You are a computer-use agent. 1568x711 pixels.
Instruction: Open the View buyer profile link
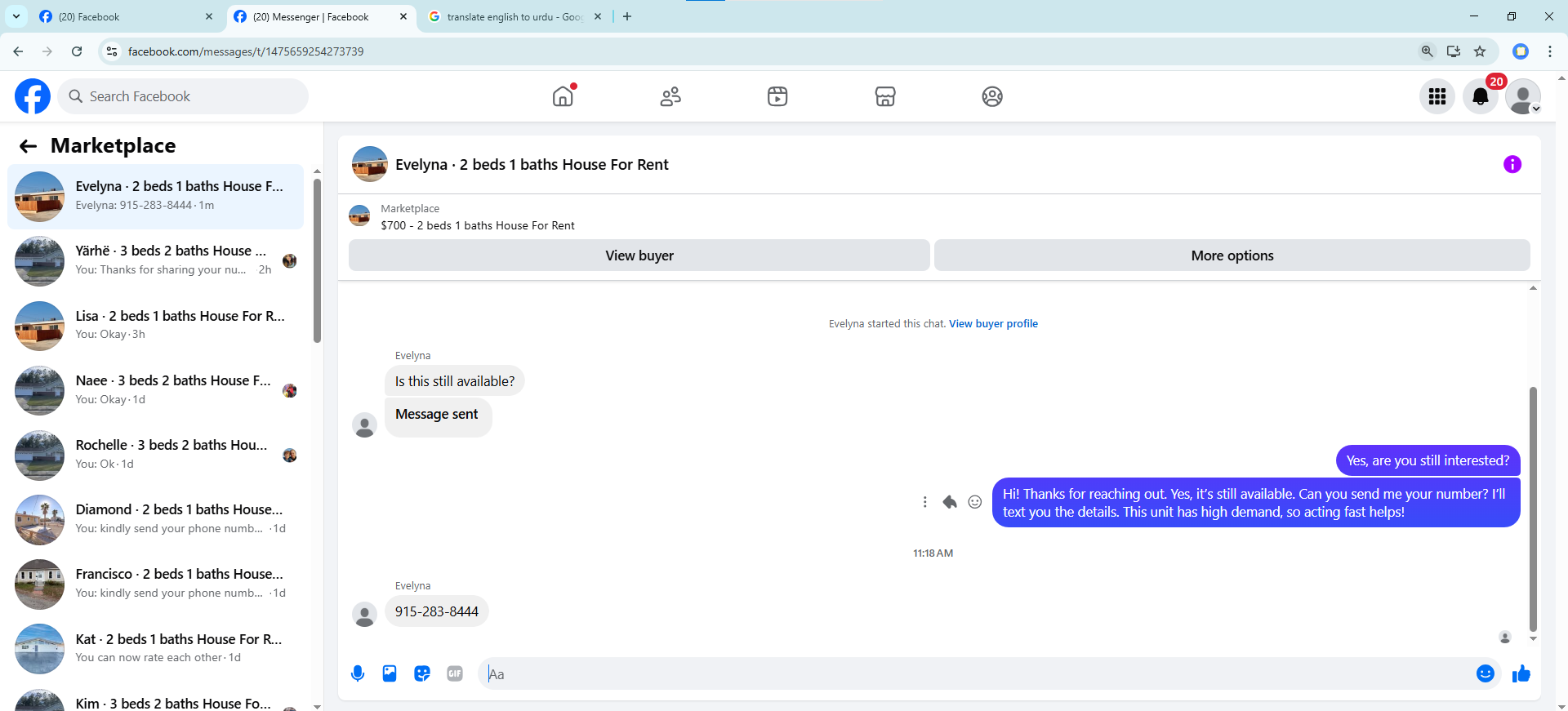pos(993,324)
